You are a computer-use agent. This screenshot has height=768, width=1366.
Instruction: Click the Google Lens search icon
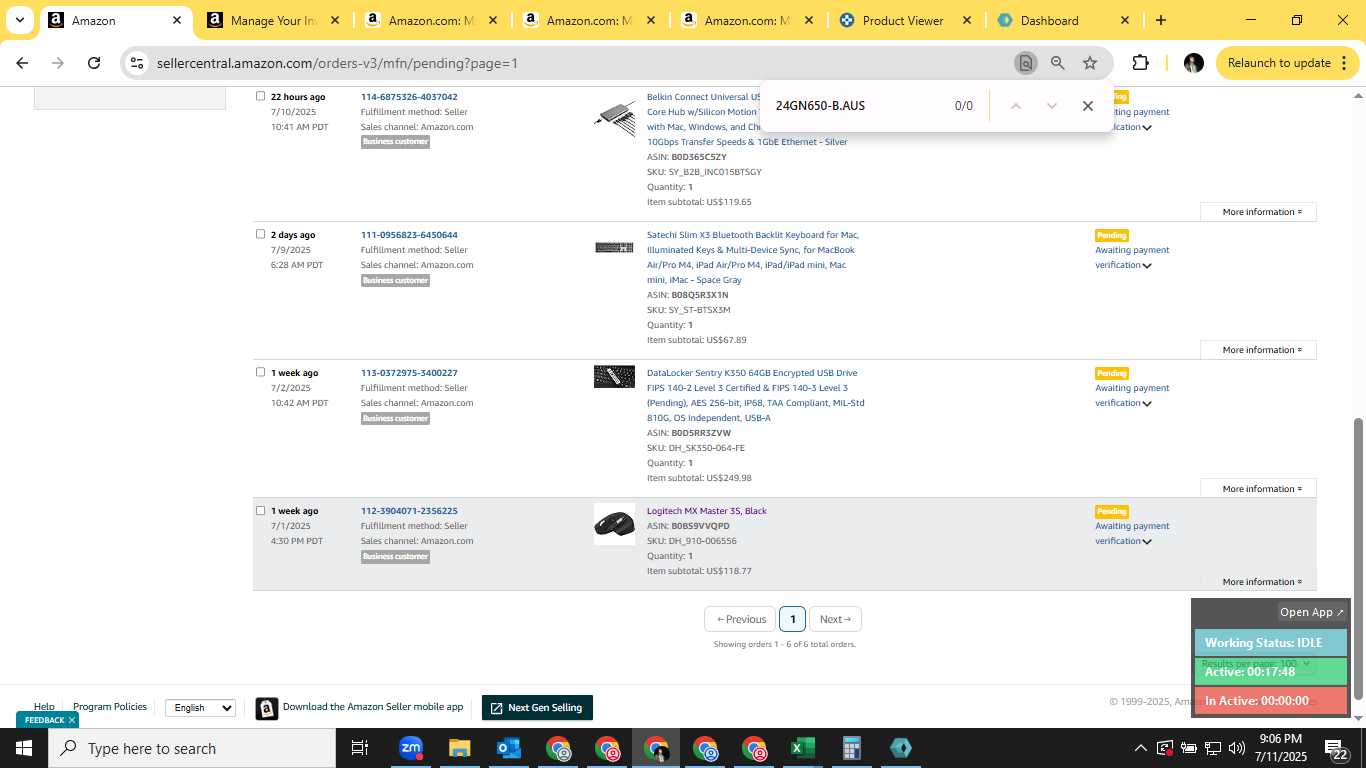(x=1025, y=63)
